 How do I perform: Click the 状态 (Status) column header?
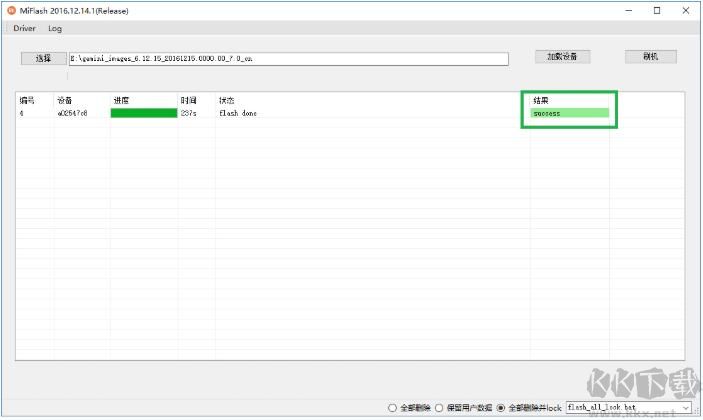click(x=227, y=100)
